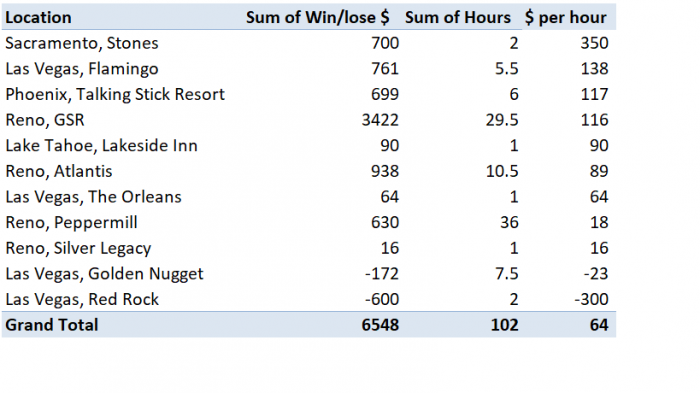Select the Location column header
The width and height of the screenshot is (700, 393).
[x=38, y=17]
